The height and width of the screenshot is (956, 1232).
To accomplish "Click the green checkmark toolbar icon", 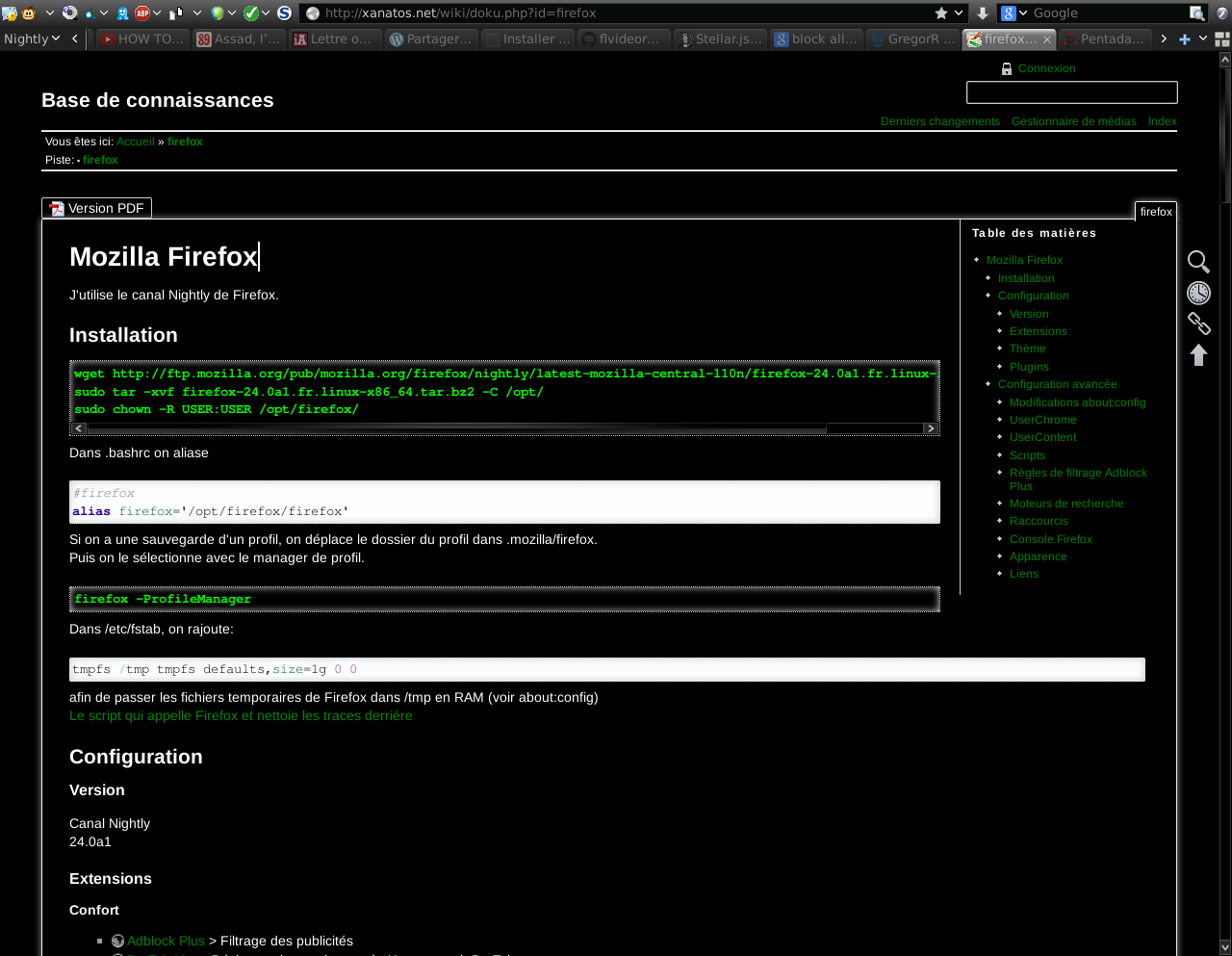I will coord(251,13).
